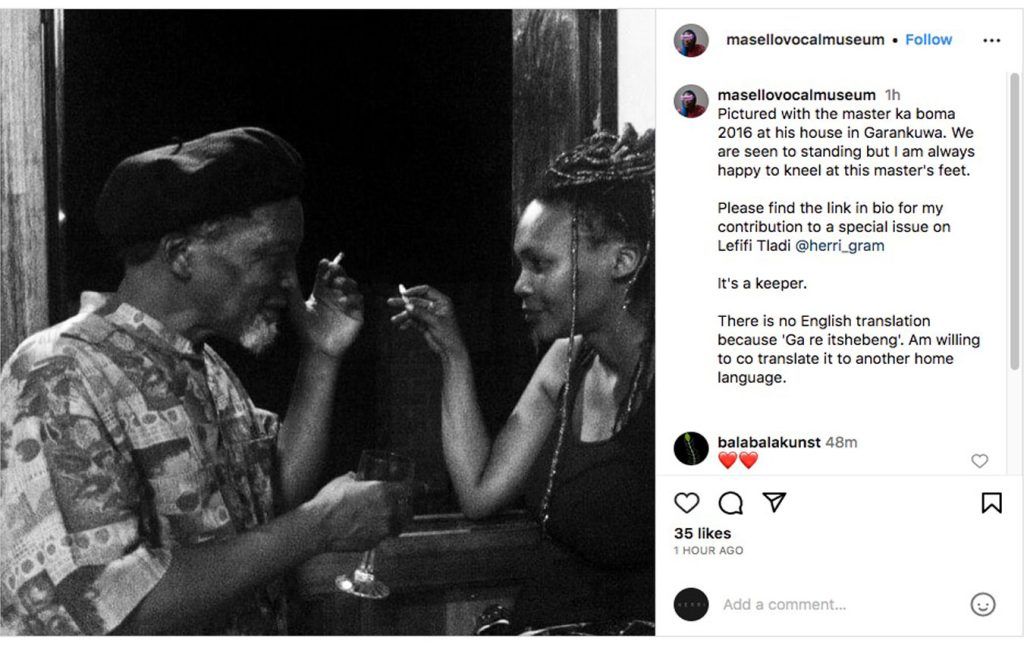Open caption author's profile avatar
1024x647 pixels.
(691, 101)
